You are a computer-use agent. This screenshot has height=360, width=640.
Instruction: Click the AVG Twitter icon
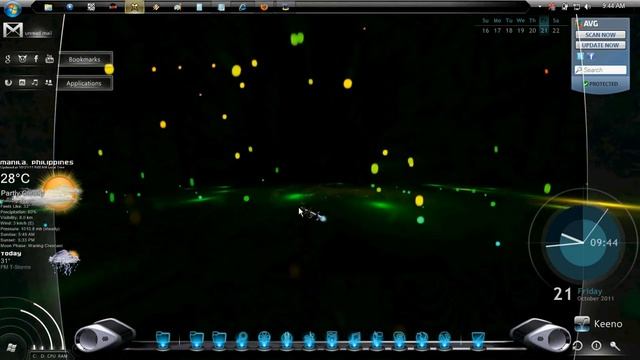(580, 56)
